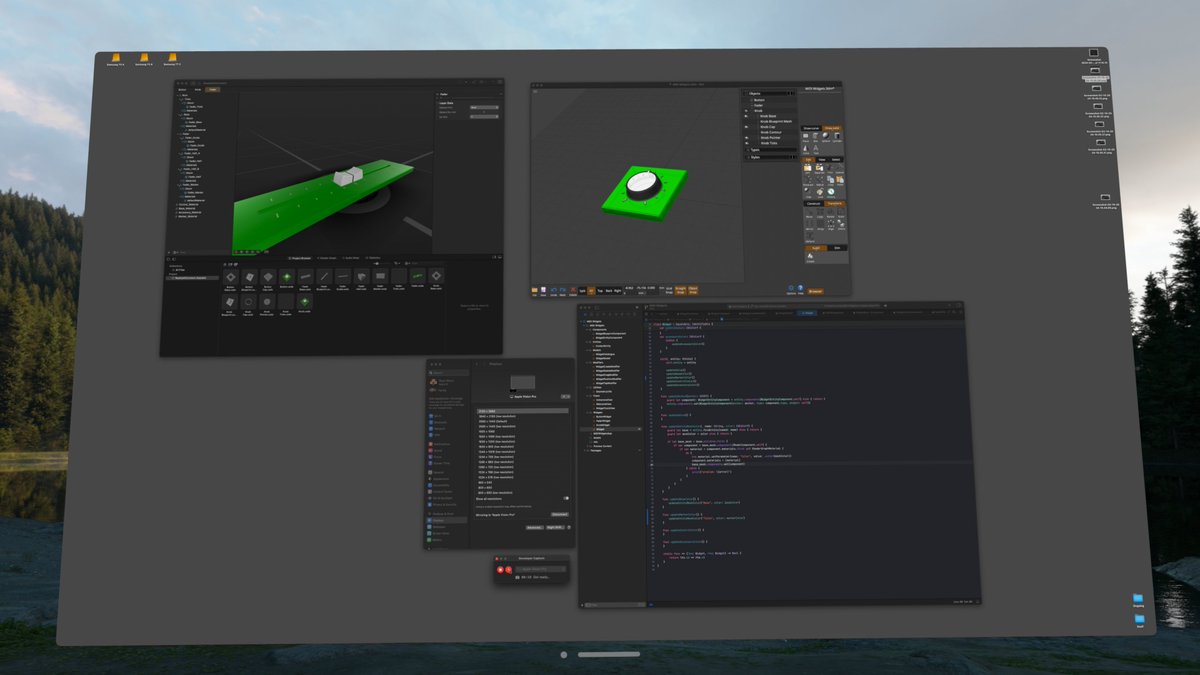The image size is (1200, 675).
Task: Click the Browser button in 3D modeler
Action: pyautogui.click(x=815, y=290)
